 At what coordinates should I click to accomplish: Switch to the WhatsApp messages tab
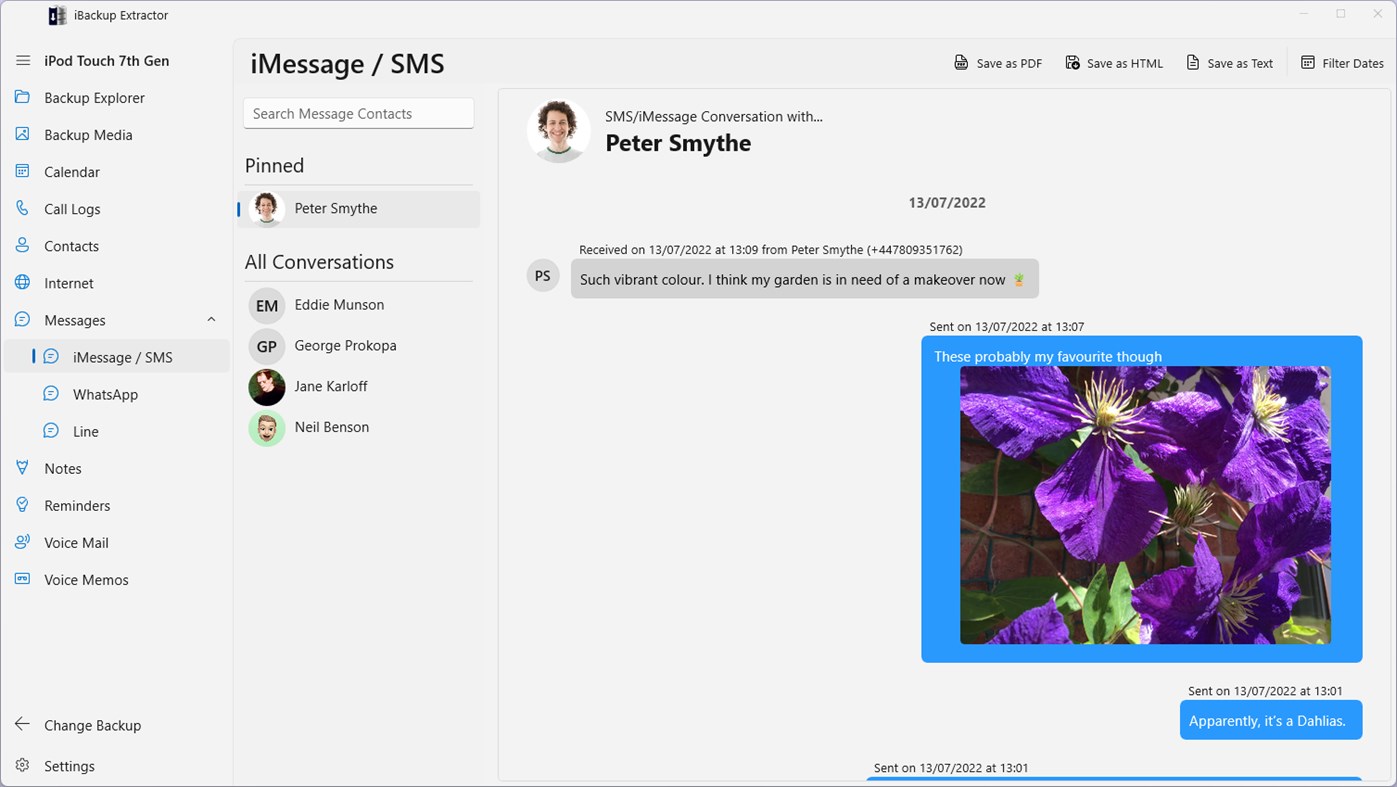pos(105,393)
